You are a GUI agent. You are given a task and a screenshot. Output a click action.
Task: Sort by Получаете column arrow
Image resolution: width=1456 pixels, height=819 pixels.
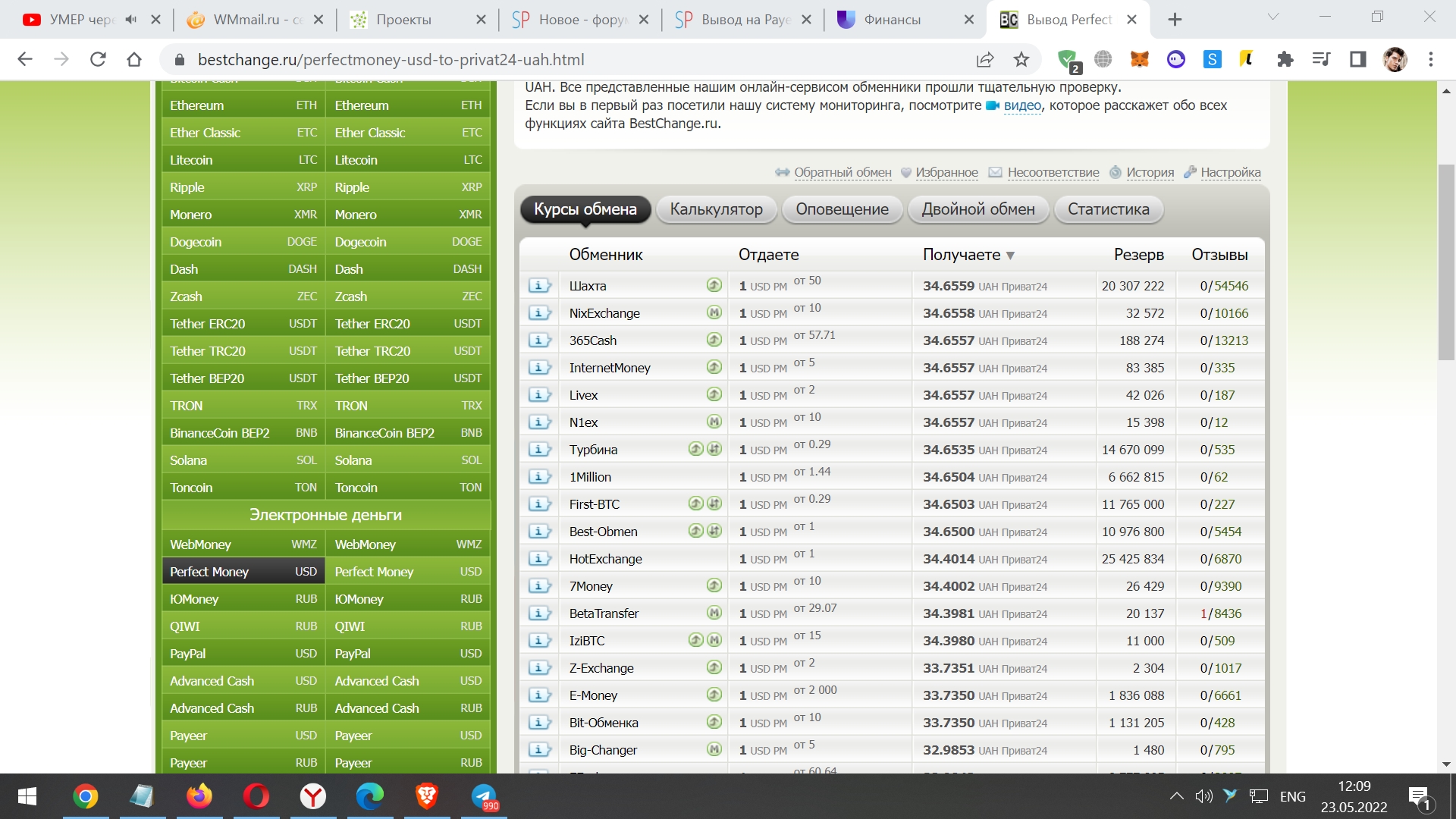pyautogui.click(x=1010, y=256)
